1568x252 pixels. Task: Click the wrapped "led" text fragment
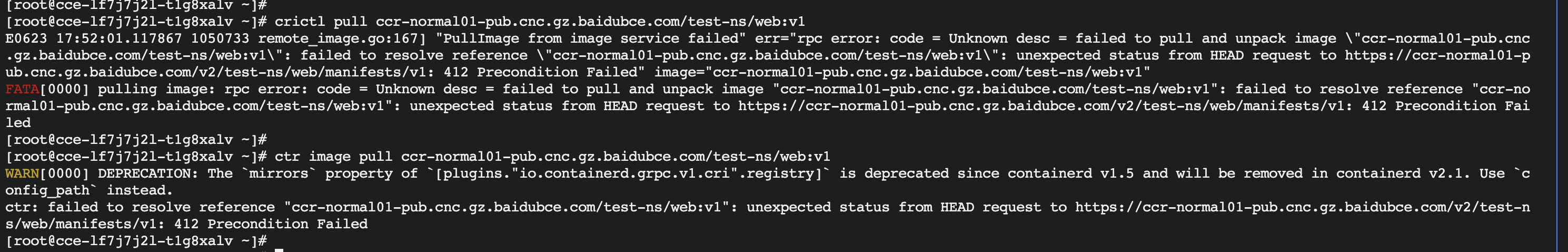point(18,123)
